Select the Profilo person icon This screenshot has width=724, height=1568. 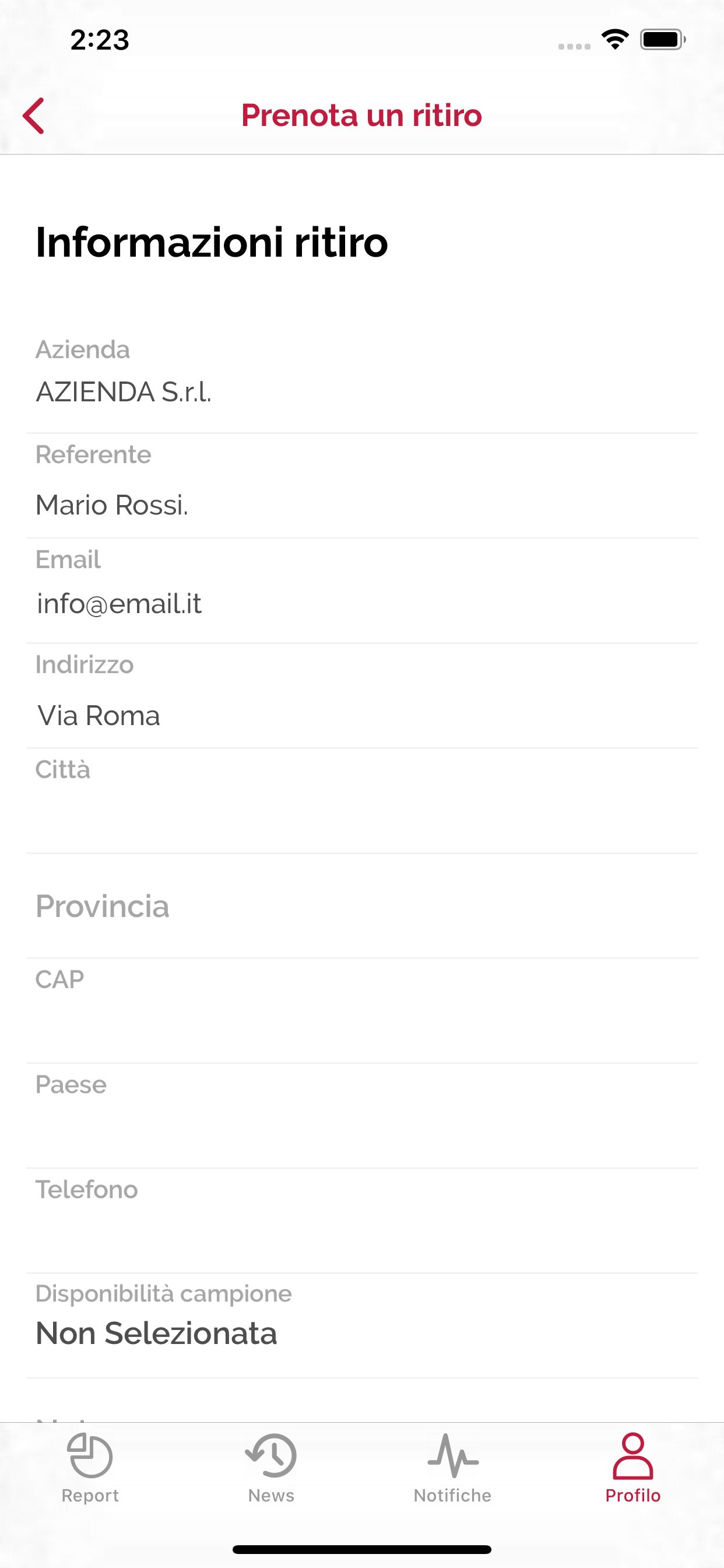coord(632,1455)
